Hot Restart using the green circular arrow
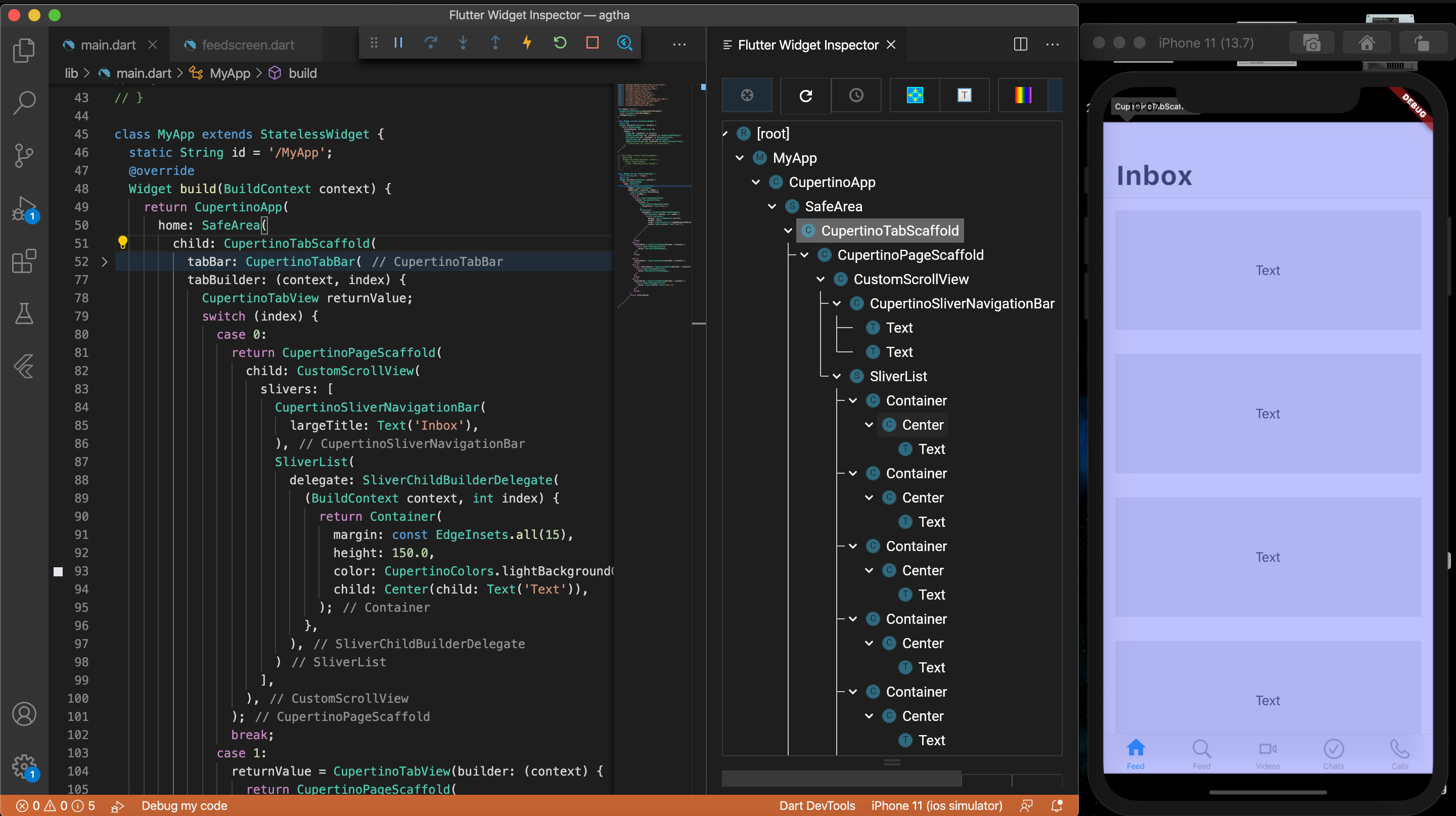 pos(560,42)
